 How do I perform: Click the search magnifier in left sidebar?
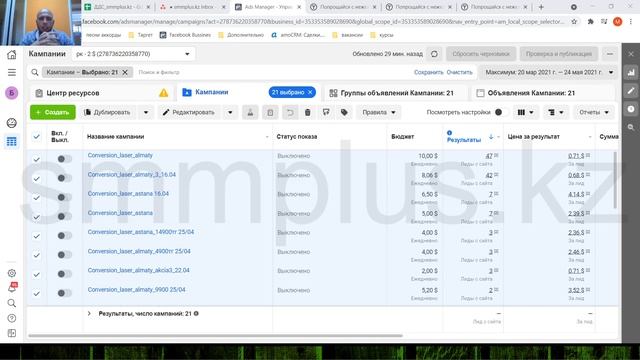point(12,303)
